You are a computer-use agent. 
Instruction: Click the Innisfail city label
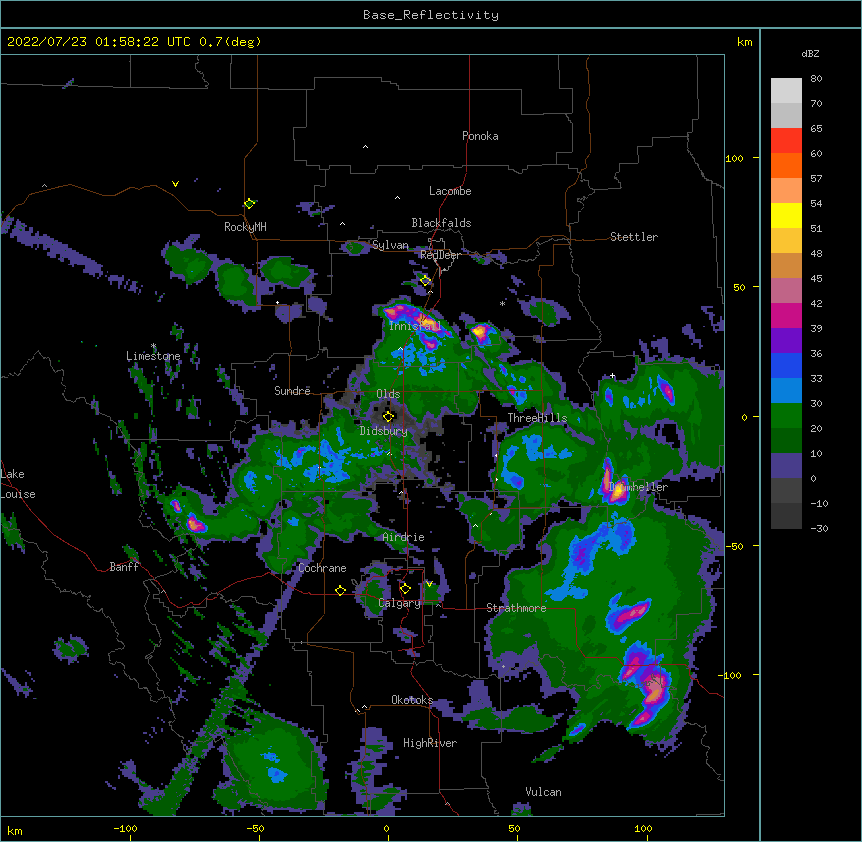(415, 326)
